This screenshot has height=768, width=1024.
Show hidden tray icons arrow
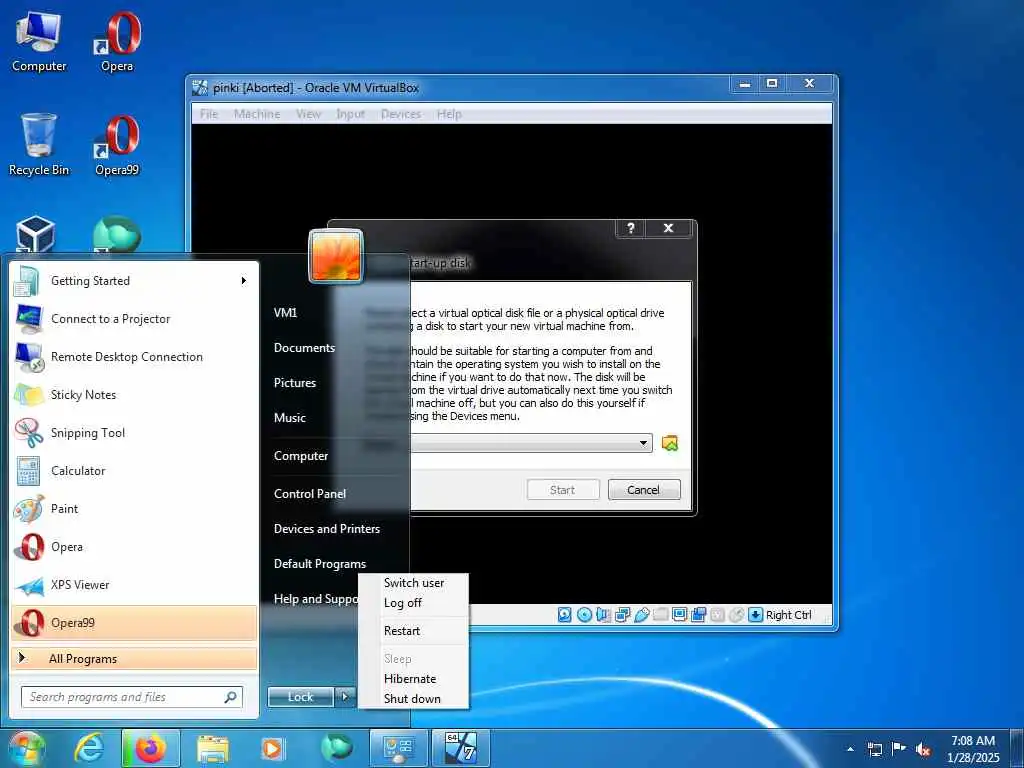[x=850, y=750]
